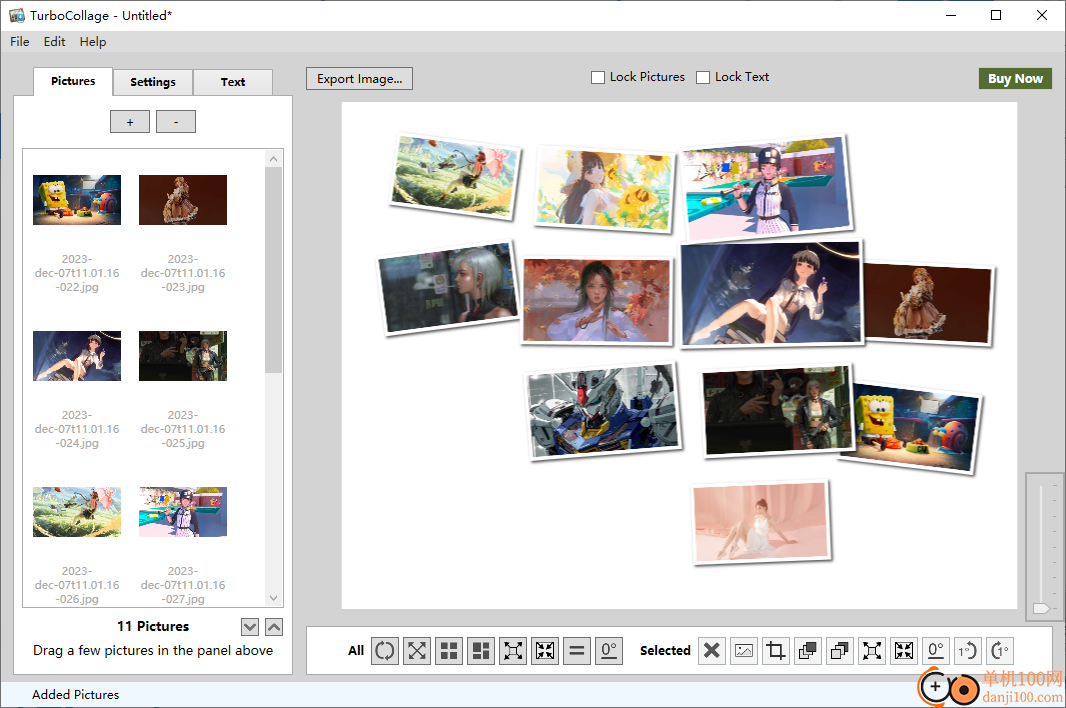Select thumbnail 025.jpg in the picture list
The height and width of the screenshot is (708, 1066).
183,356
